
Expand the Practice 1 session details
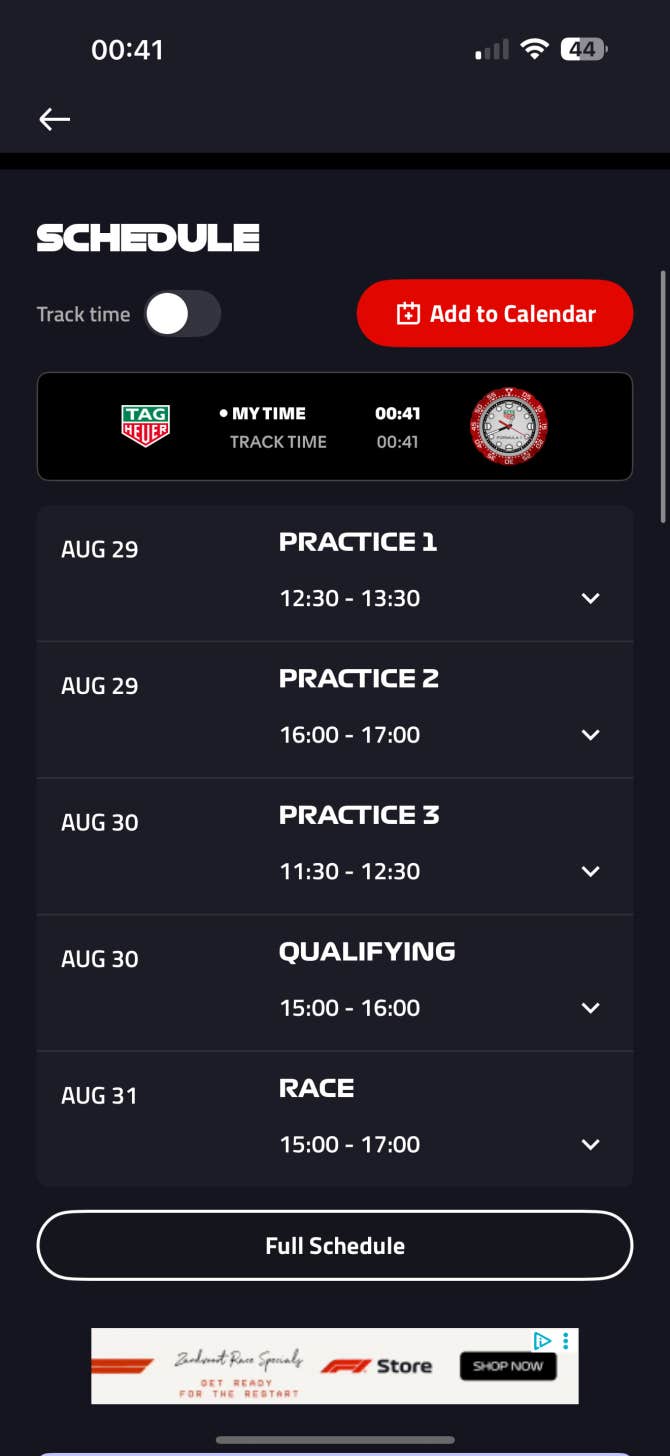(591, 598)
